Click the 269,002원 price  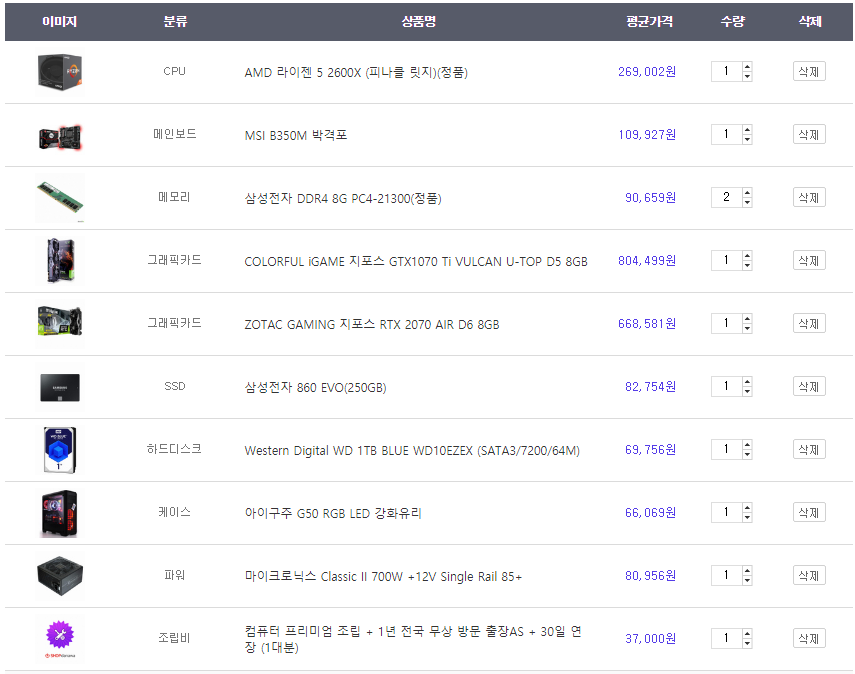coord(647,71)
